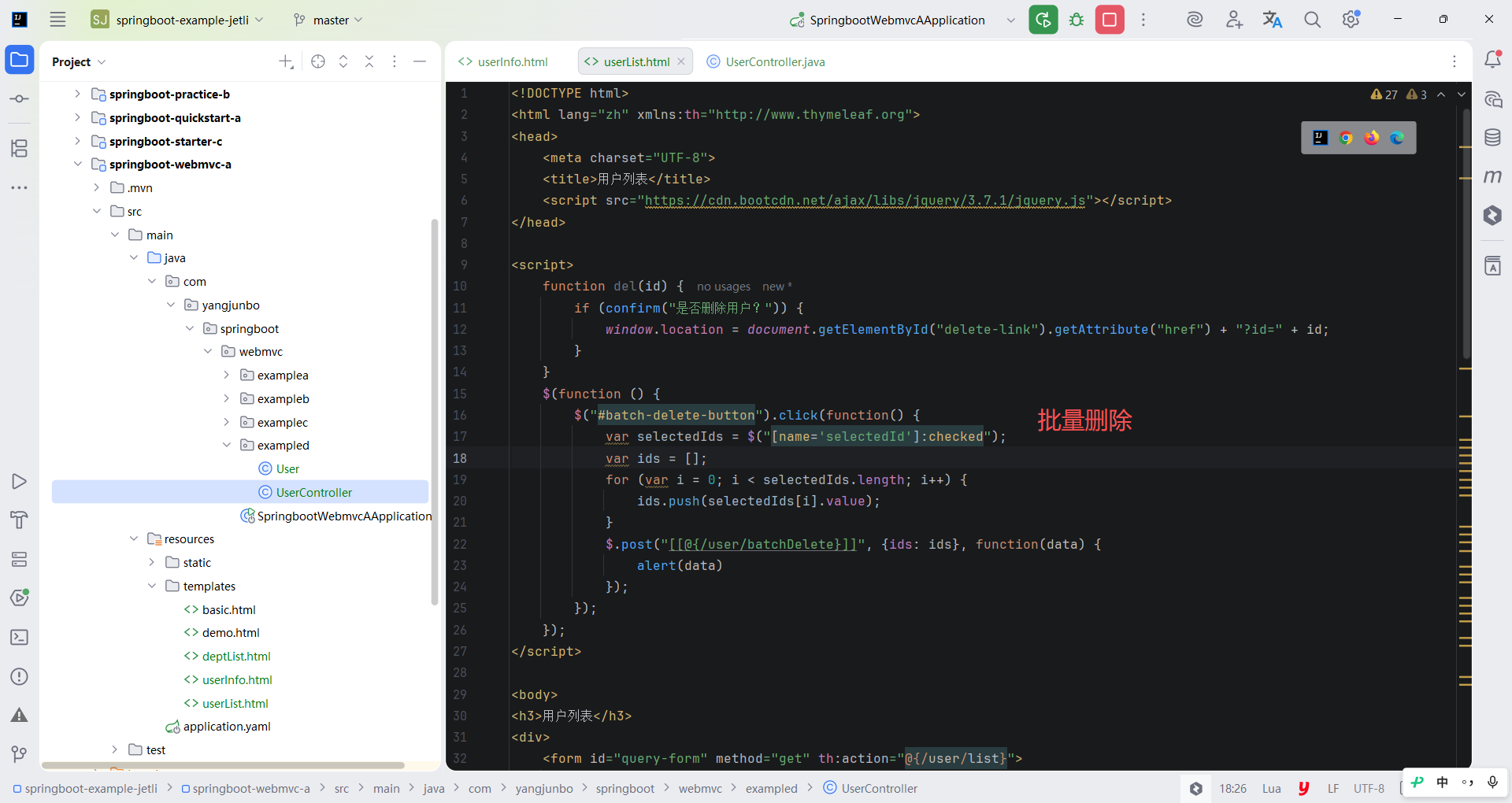Open the Commit tool window

[x=20, y=99]
